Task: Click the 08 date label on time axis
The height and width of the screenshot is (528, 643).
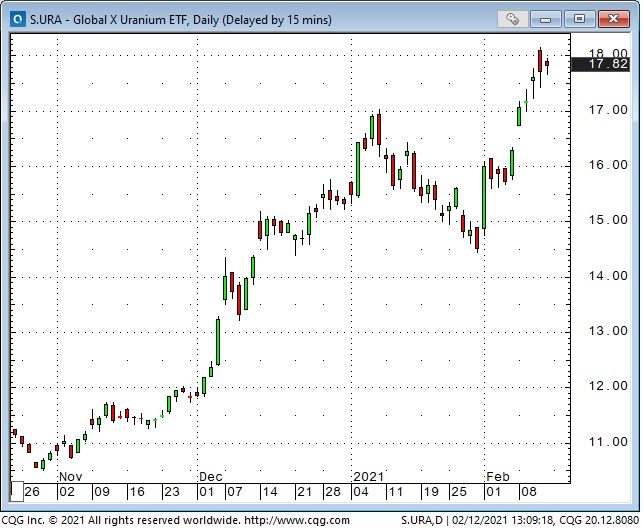Action: click(528, 492)
